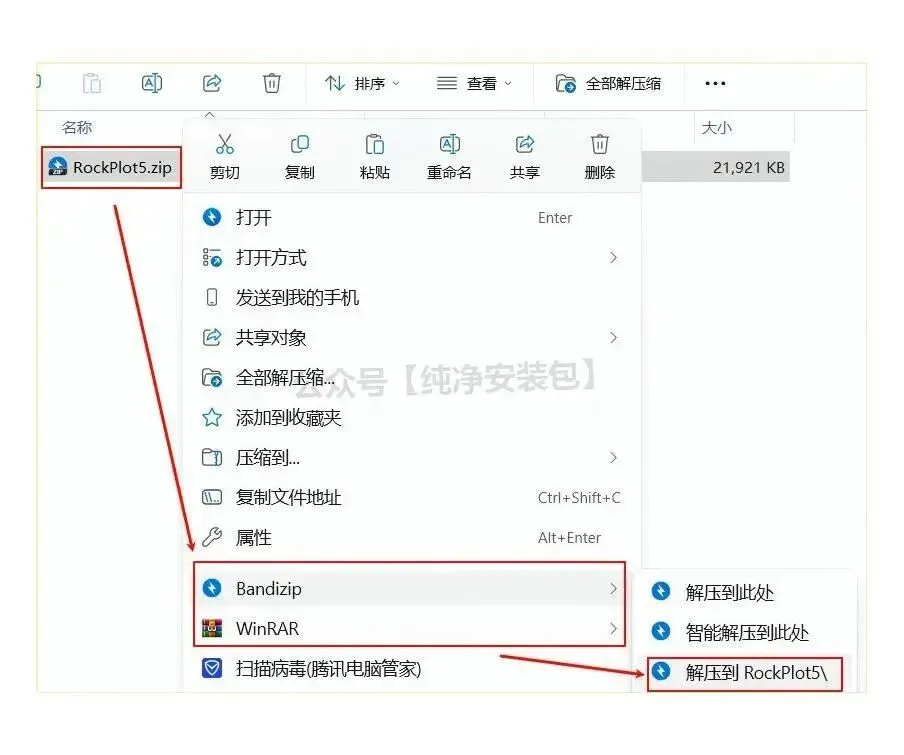The image size is (904, 755).
Task: Choose 添加到收藏夹 menu entry
Action: [412, 418]
